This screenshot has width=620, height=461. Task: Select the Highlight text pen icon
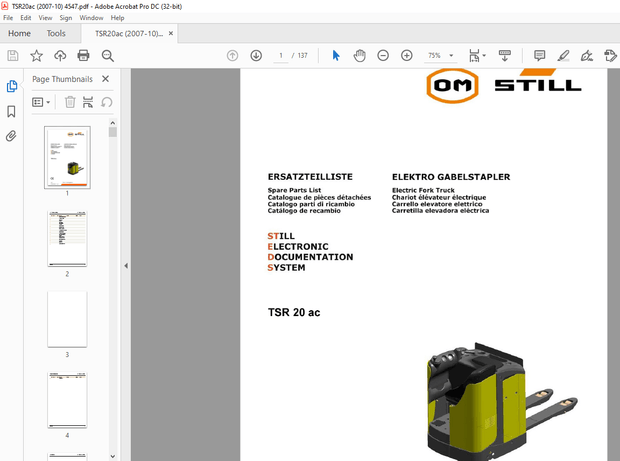point(563,56)
